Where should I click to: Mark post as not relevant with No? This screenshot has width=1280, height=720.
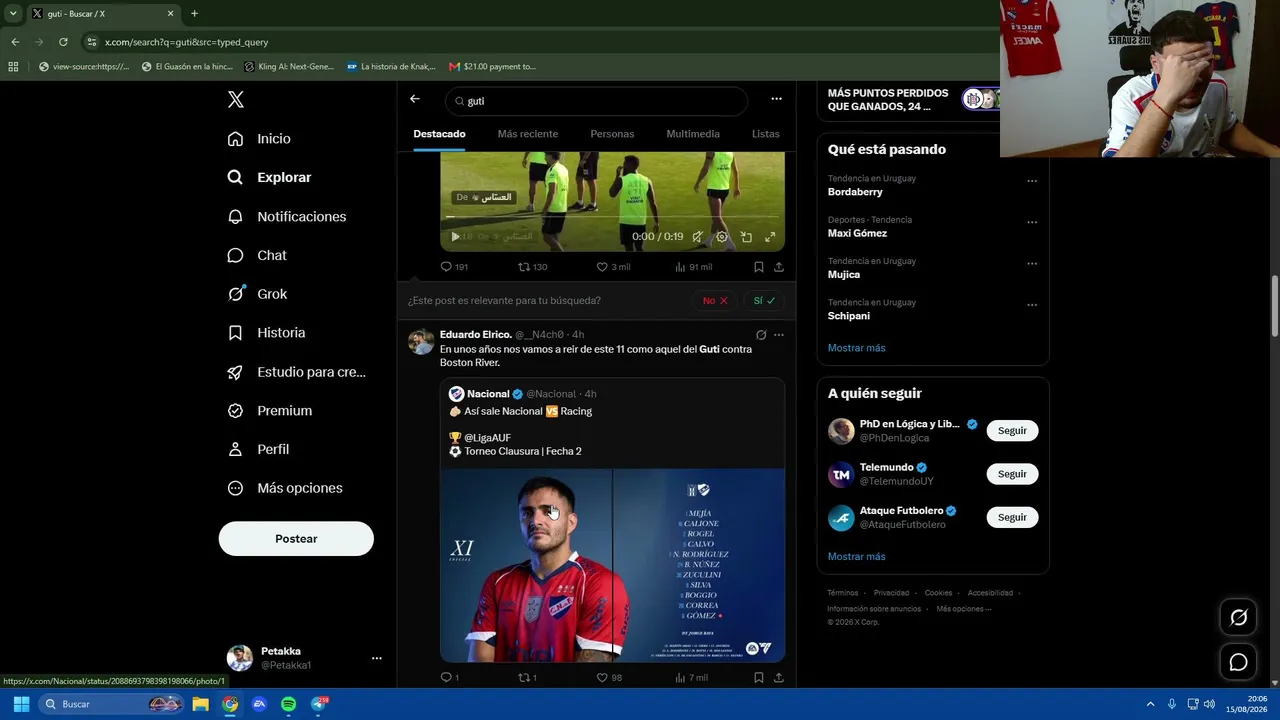[715, 300]
